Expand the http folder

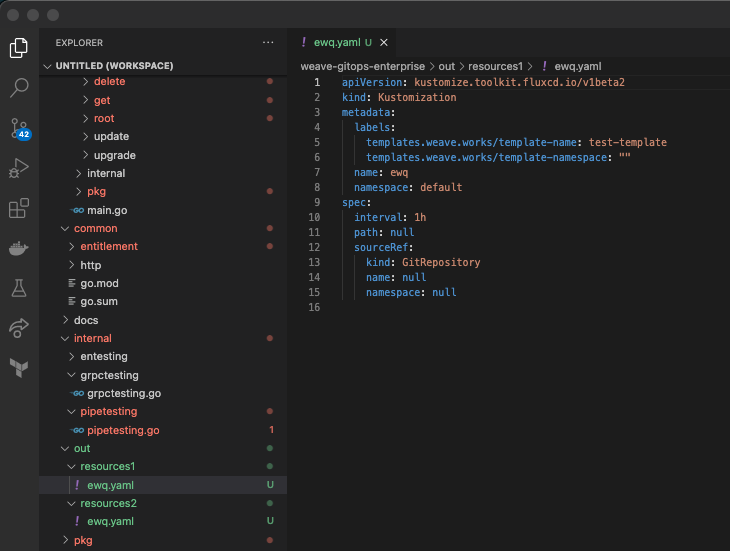[x=163, y=265]
